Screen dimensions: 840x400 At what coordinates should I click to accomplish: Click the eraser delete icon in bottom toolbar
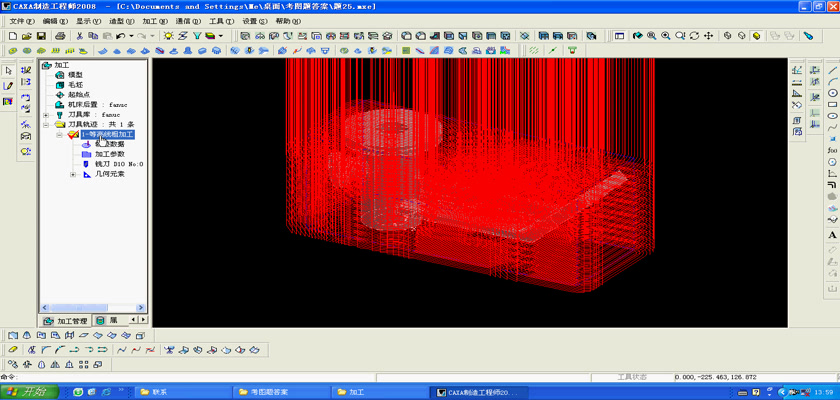13,350
